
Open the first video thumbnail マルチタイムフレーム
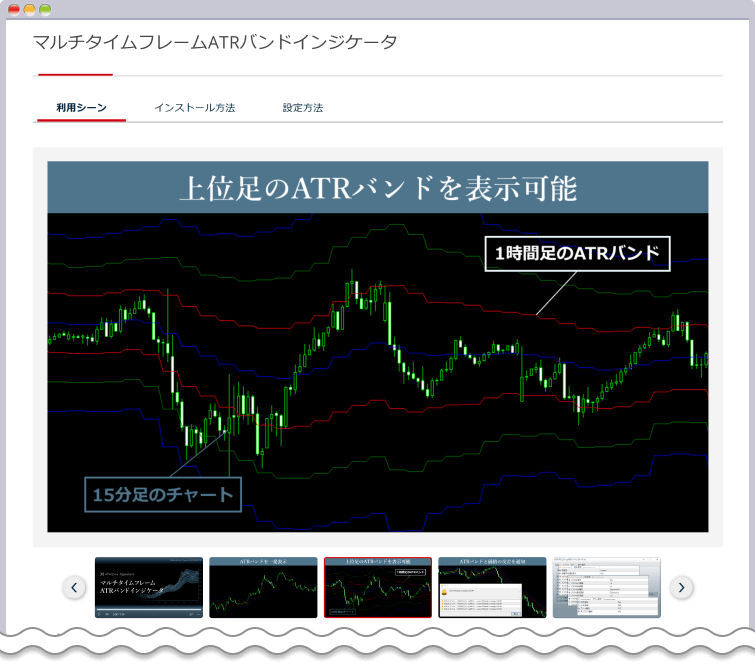pyautogui.click(x=149, y=587)
